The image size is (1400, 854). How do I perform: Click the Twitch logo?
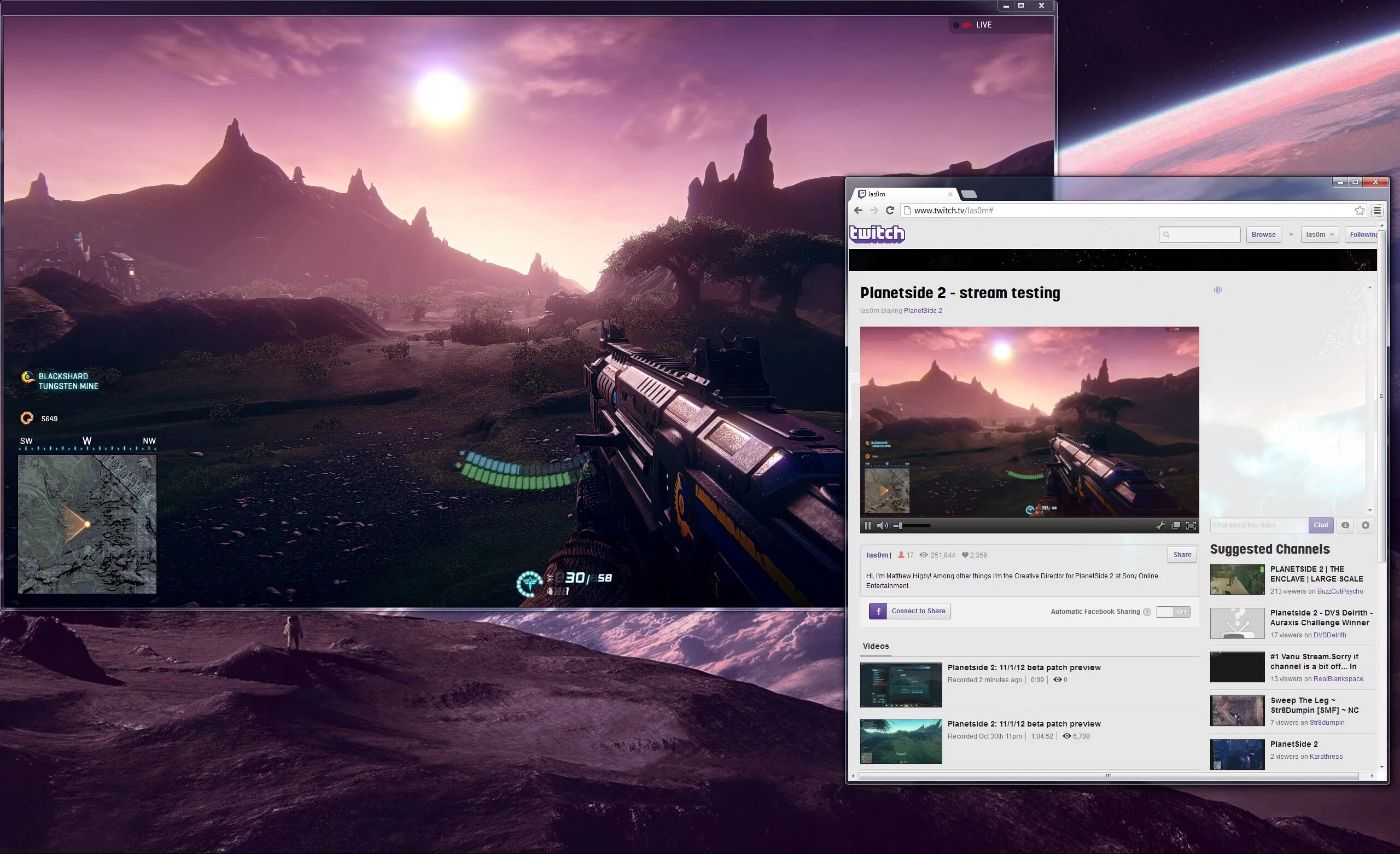[x=877, y=234]
